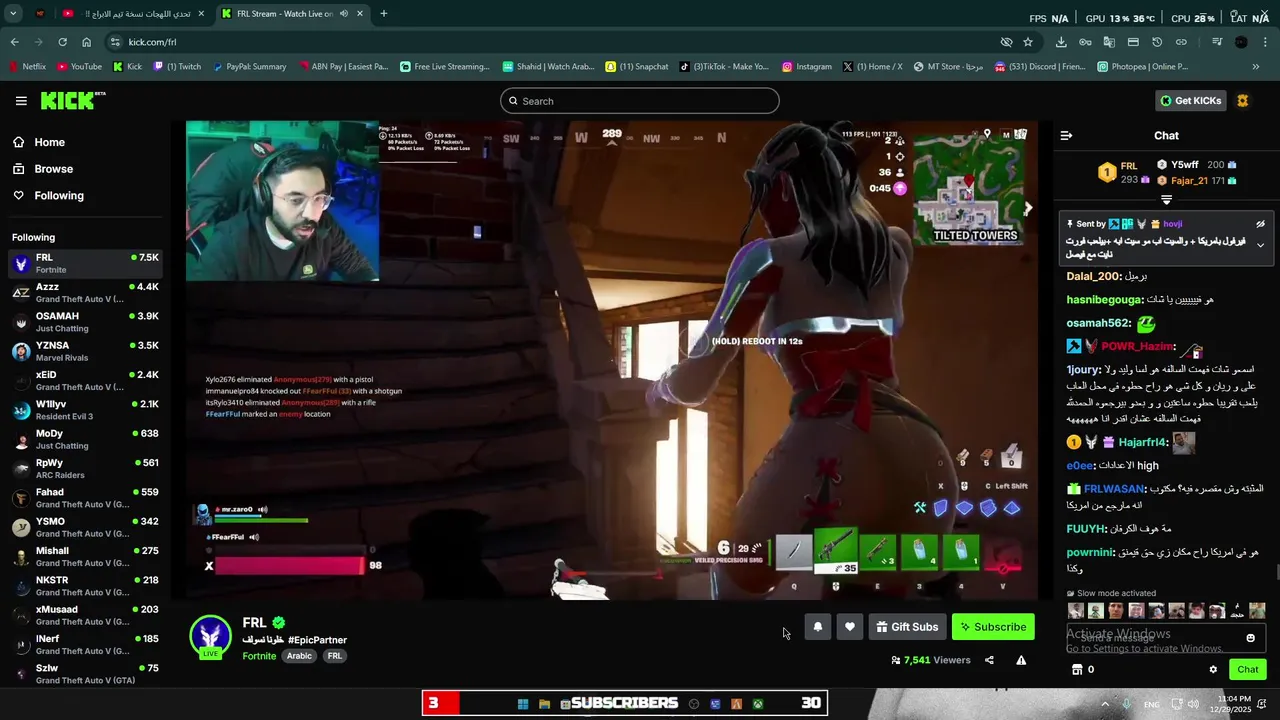Click the Get KICKs button

point(1190,101)
